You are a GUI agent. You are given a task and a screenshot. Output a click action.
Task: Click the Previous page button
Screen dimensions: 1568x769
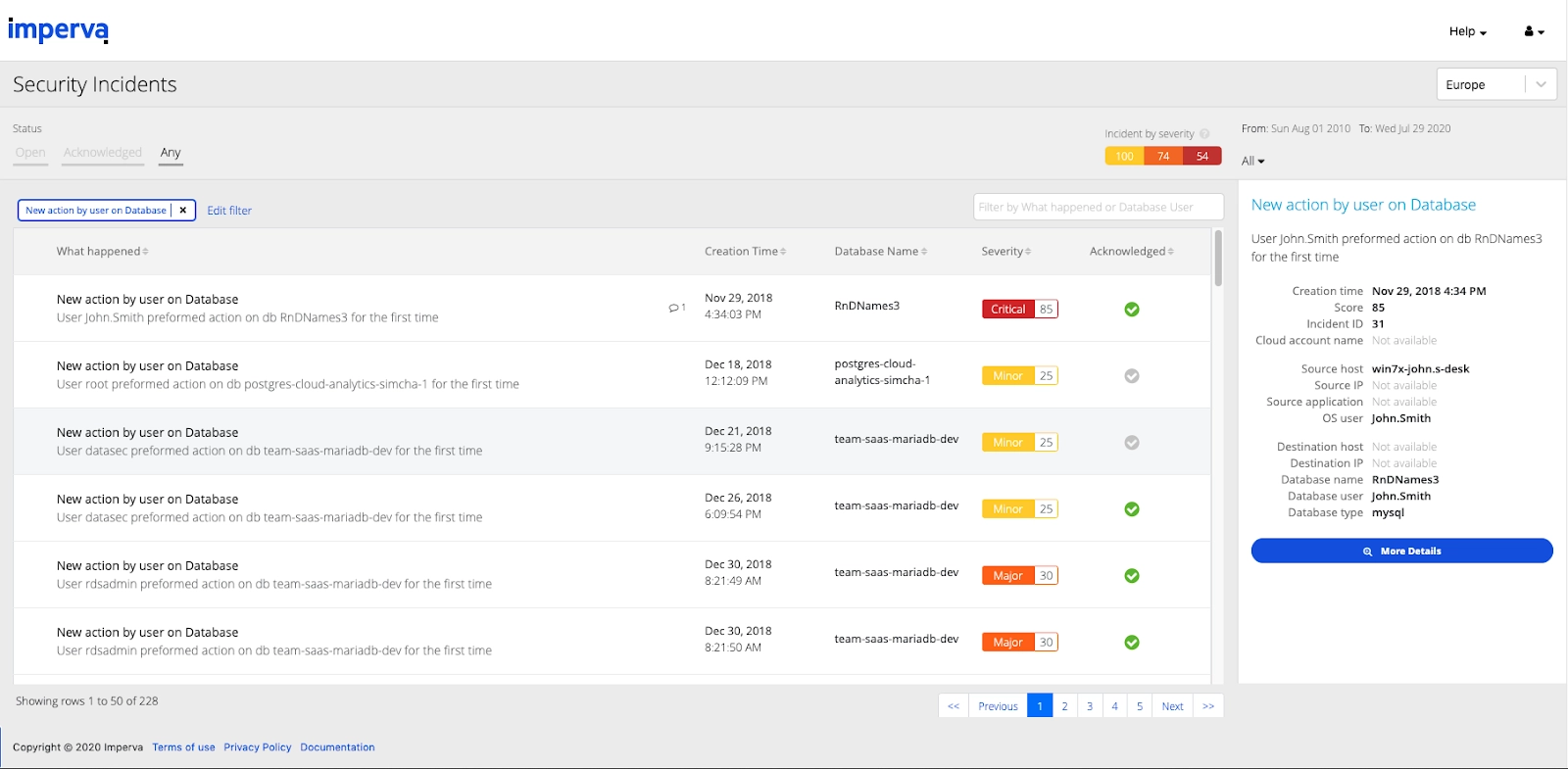click(x=998, y=706)
